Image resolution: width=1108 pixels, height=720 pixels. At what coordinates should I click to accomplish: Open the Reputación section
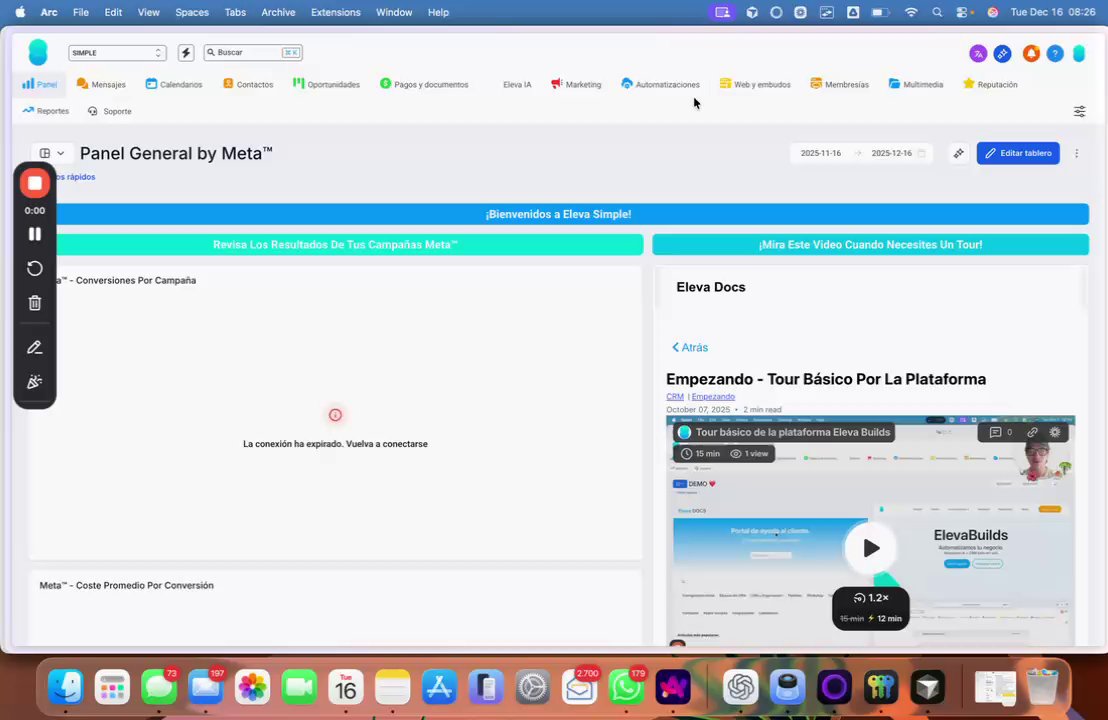click(x=990, y=84)
